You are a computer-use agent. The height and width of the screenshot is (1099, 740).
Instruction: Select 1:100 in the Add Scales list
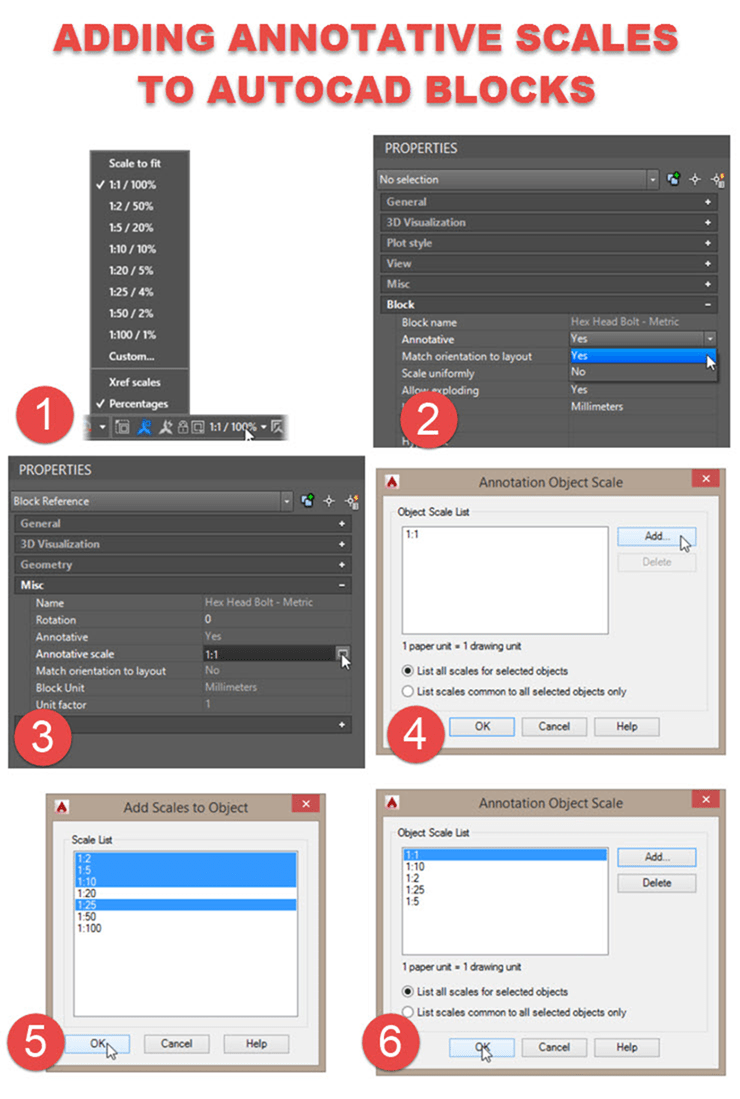click(186, 928)
